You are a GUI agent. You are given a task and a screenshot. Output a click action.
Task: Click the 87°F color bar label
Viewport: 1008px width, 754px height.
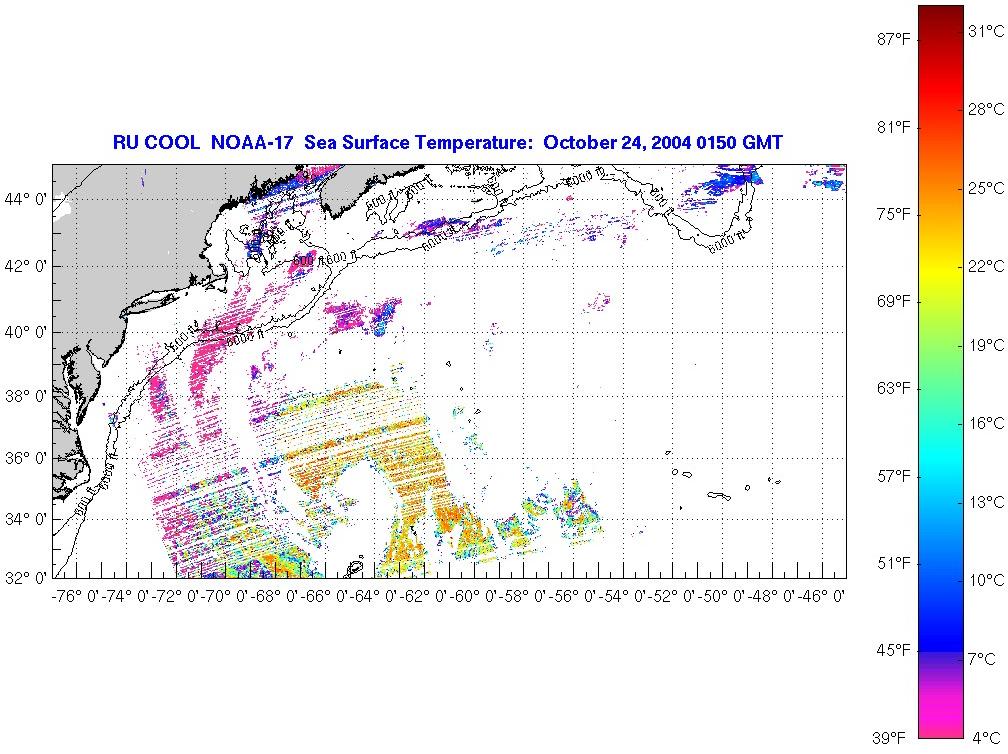[894, 40]
